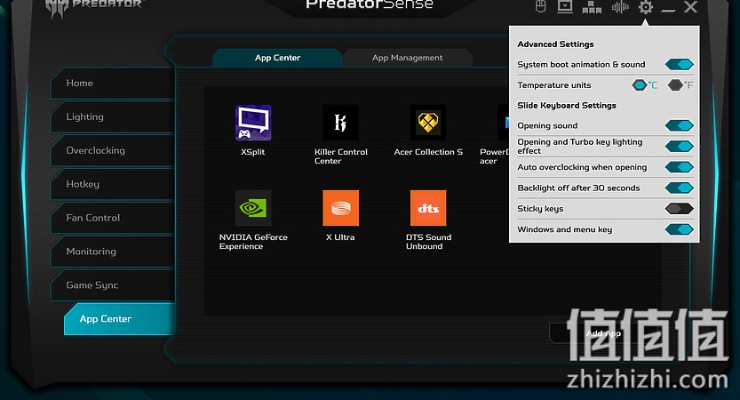The width and height of the screenshot is (740, 400).
Task: Select Fahrenheit temperature unit
Action: click(x=679, y=85)
